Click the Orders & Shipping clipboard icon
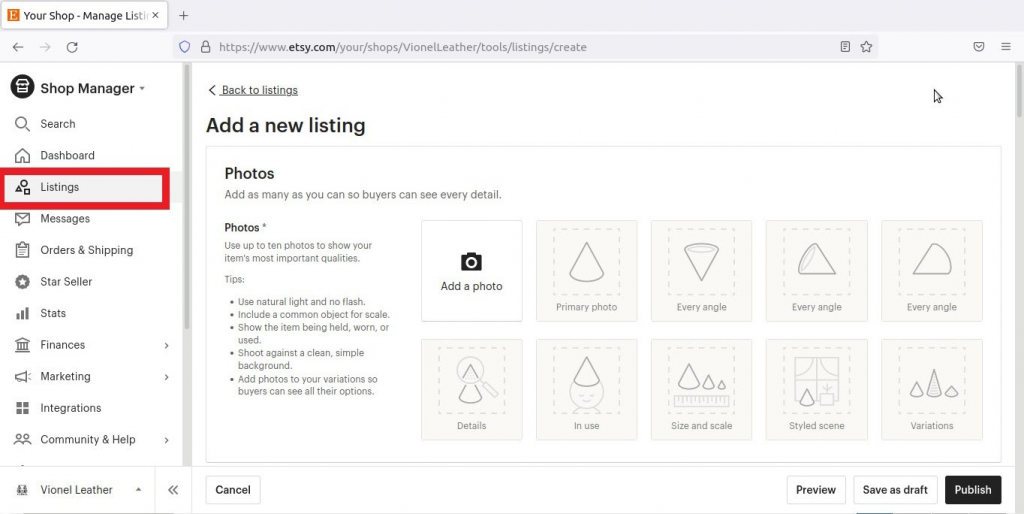This screenshot has width=1024, height=514. click(22, 250)
